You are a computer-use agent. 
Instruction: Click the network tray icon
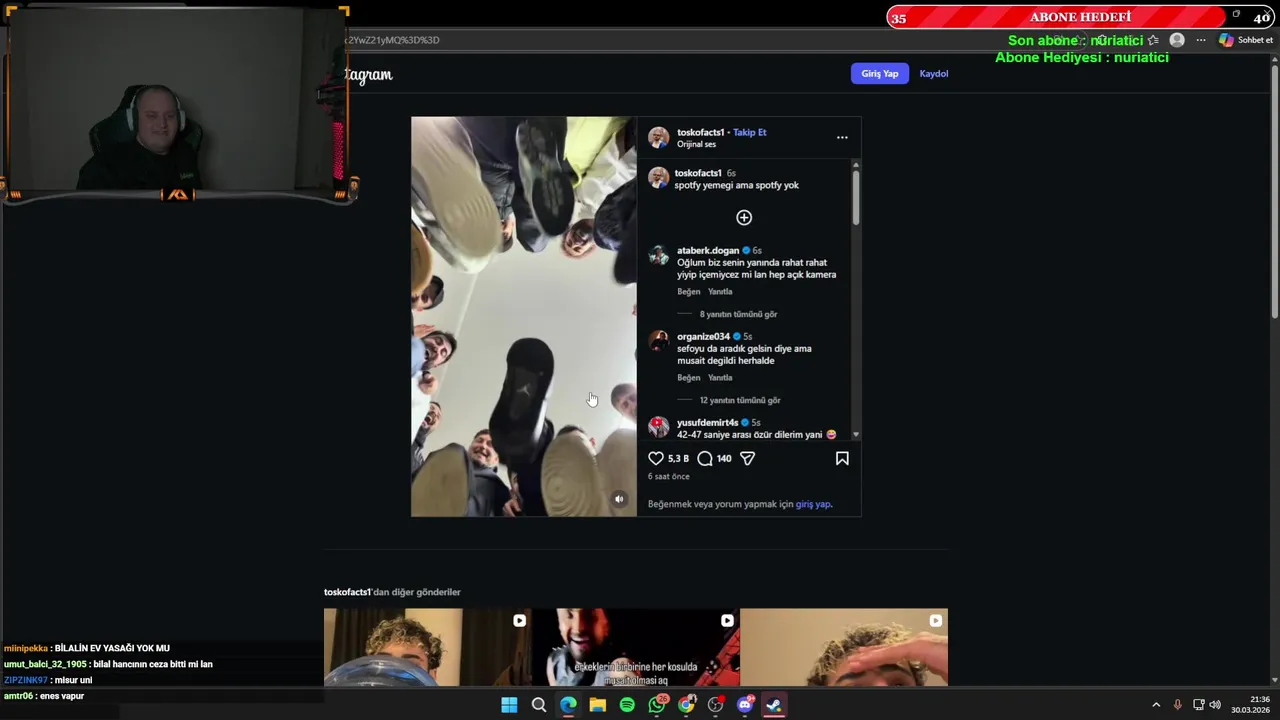[1198, 705]
